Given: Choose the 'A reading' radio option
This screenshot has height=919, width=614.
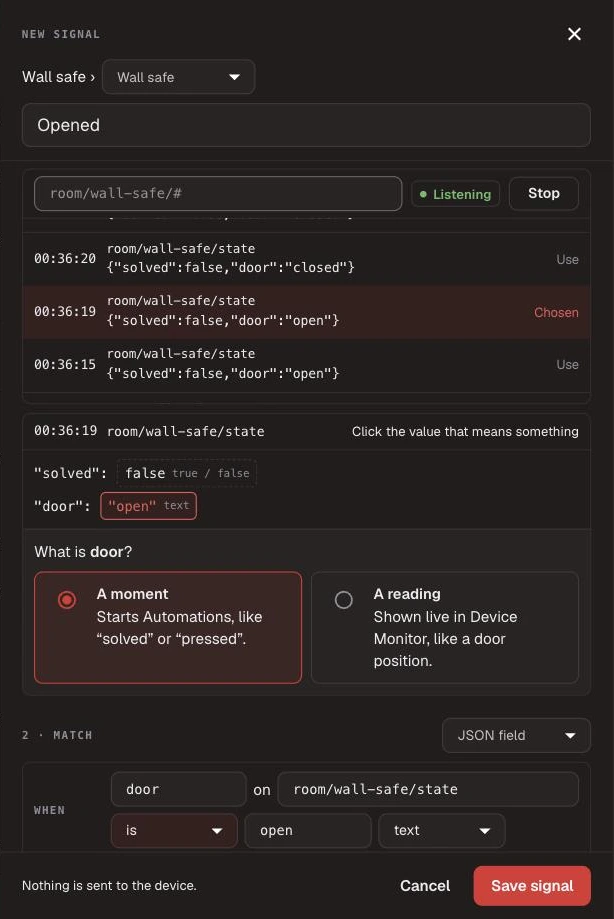Looking at the screenshot, I should pos(445,627).
